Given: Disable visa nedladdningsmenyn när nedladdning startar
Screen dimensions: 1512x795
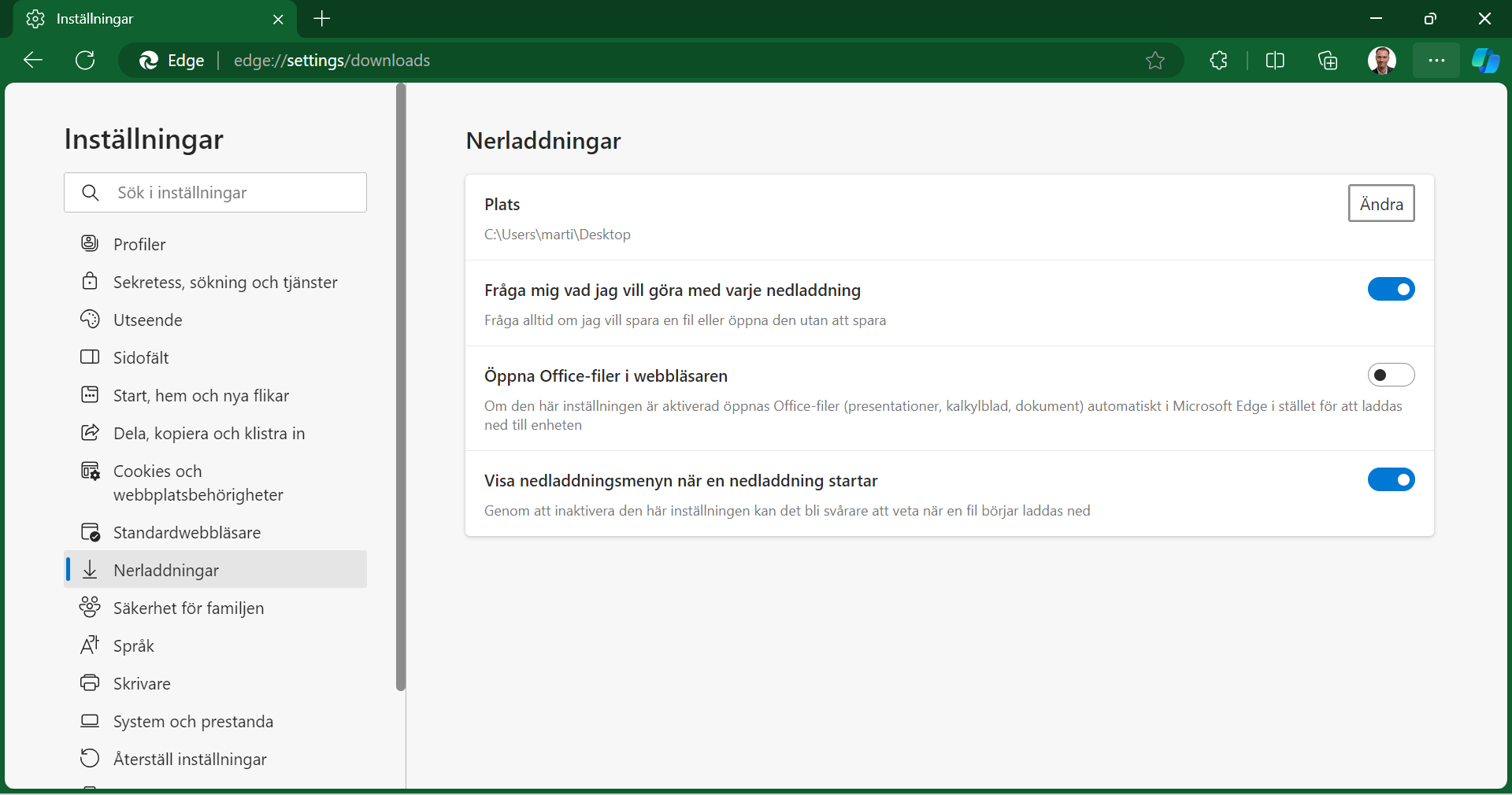Looking at the screenshot, I should tap(1391, 480).
